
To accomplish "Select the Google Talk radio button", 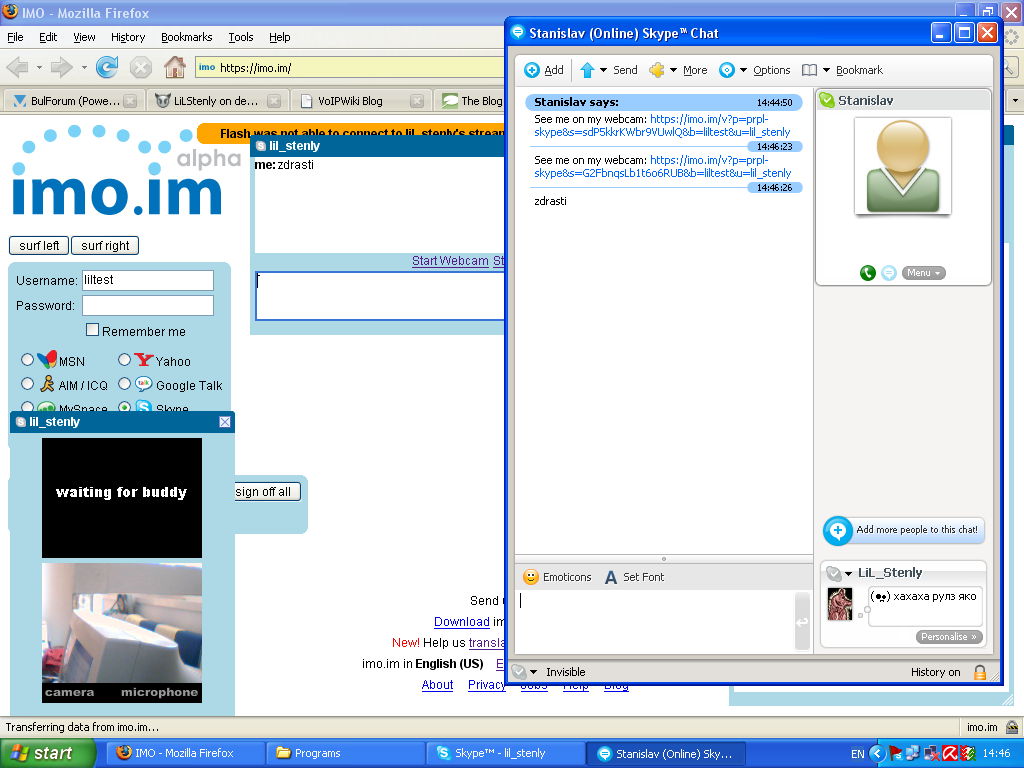I will (124, 384).
